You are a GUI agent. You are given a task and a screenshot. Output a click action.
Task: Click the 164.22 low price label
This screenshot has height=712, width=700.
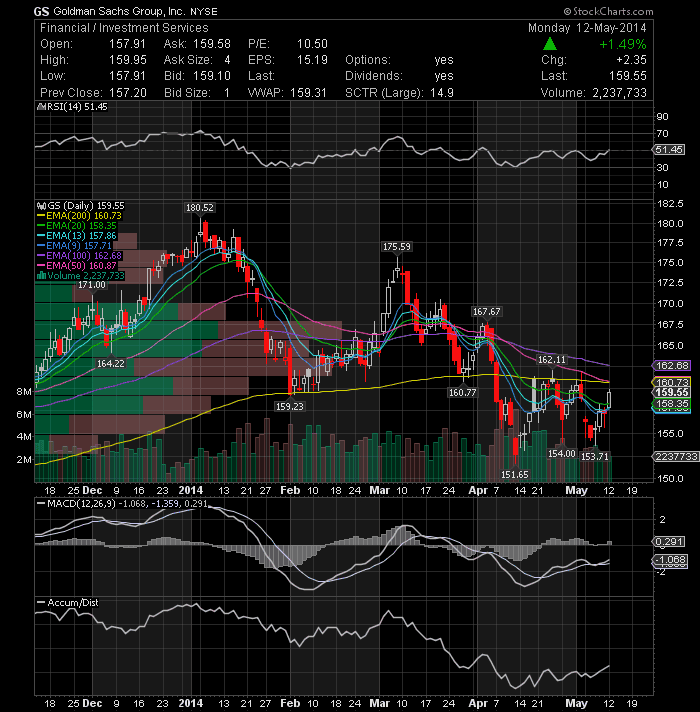[110, 363]
